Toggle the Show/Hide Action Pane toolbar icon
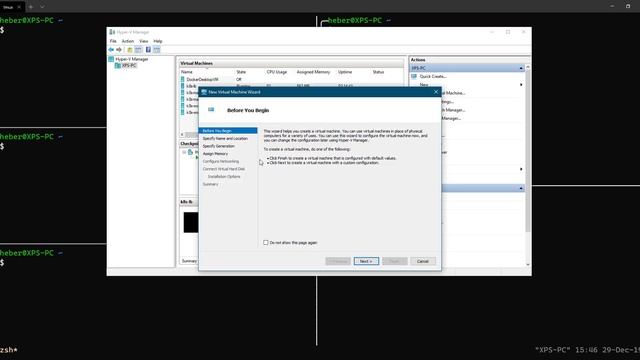Image resolution: width=640 pixels, height=360 pixels. tap(157, 50)
